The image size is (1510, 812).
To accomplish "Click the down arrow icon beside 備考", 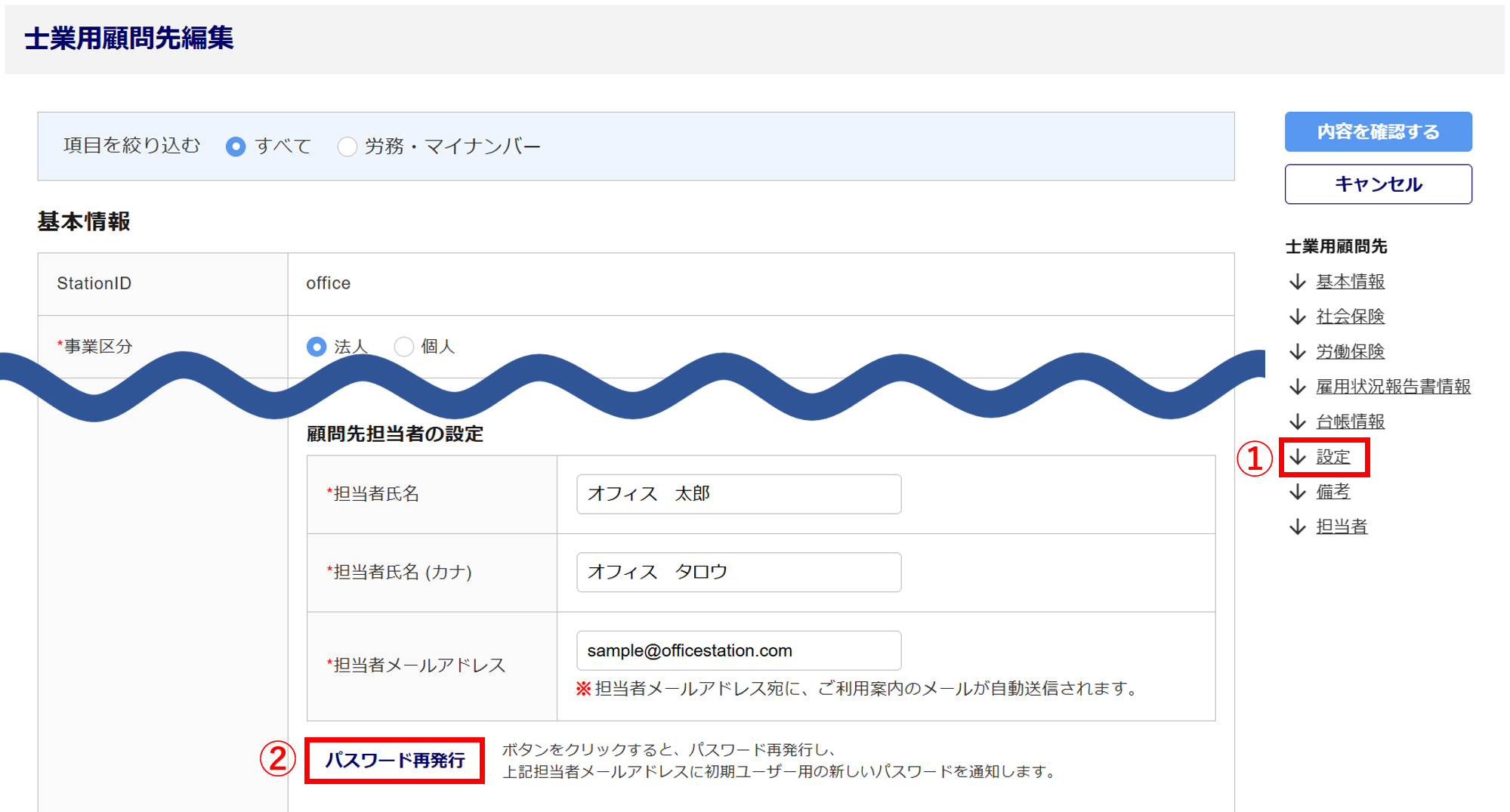I will click(1297, 492).
